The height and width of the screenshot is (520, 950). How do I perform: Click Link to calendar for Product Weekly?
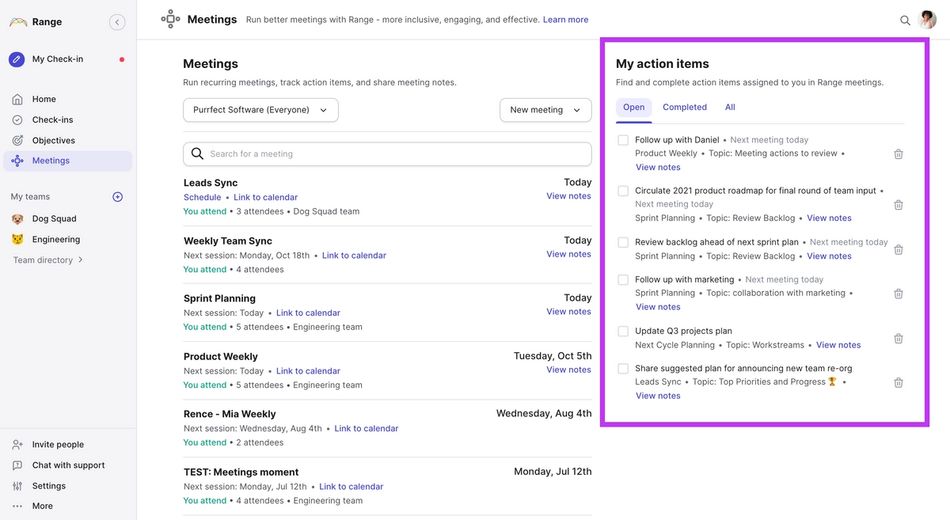pos(308,371)
